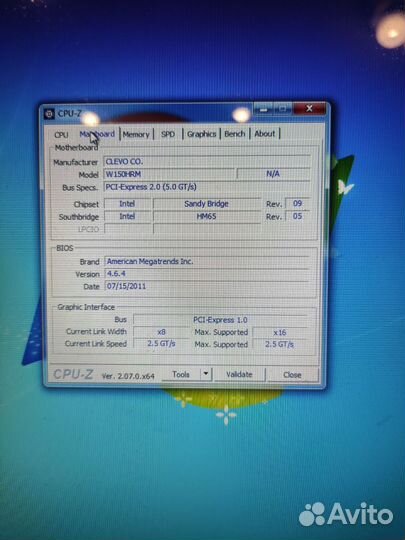Open the SPD tab

click(x=168, y=134)
